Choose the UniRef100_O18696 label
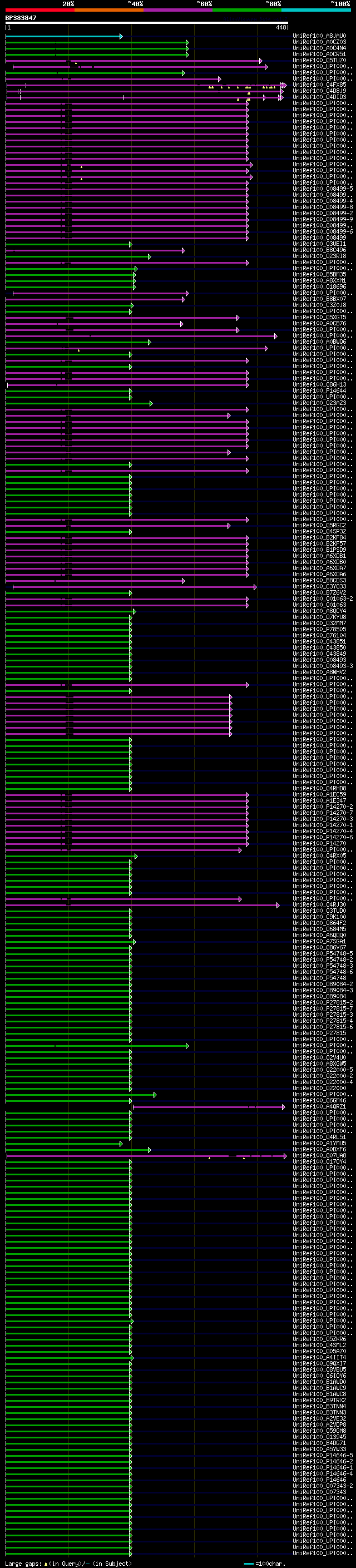Screen dimensions: 356x1568 319,286
